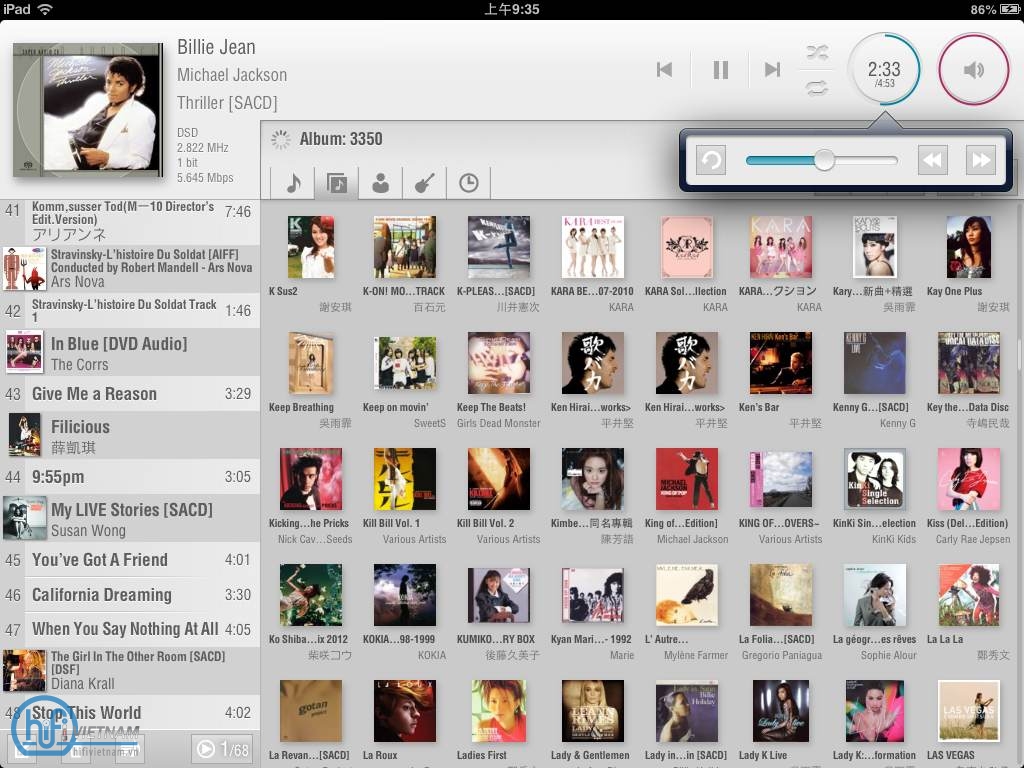Open the volume control
Screen dimensions: 1024x768
click(x=973, y=68)
